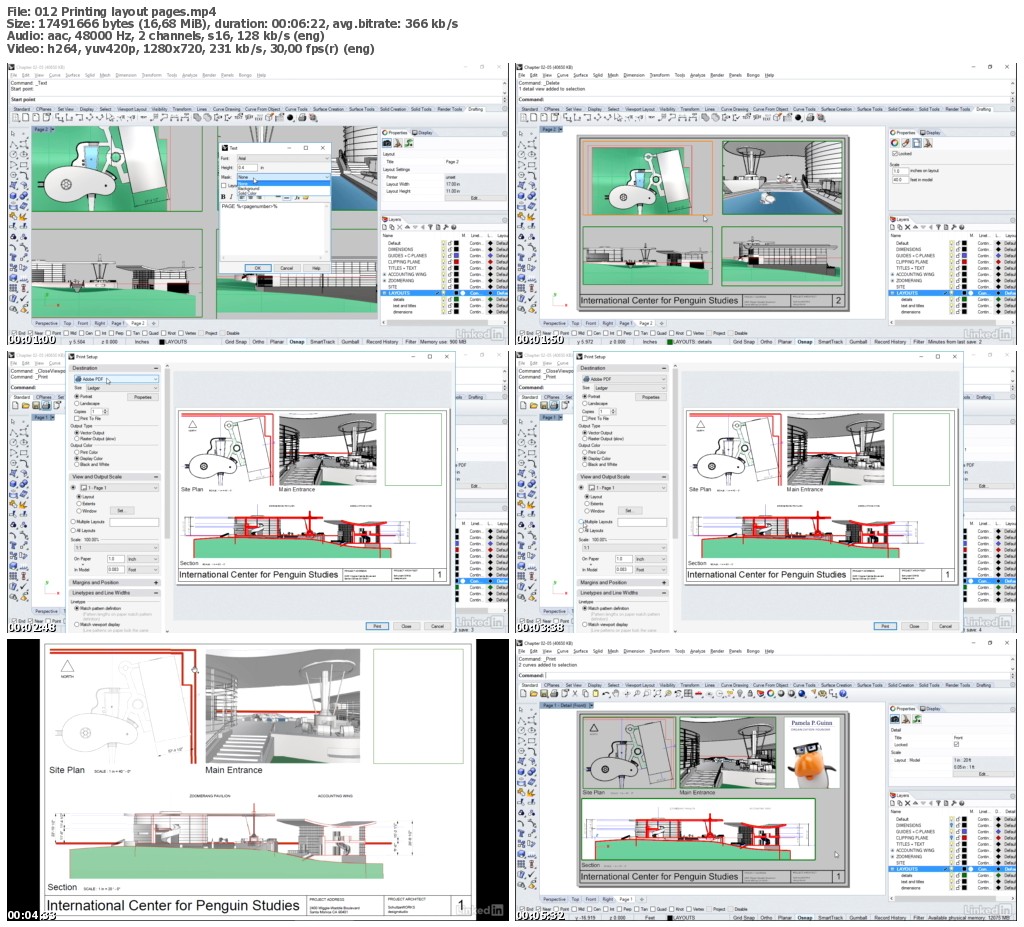
Task: Click the checkmark tool in the 00:05:32 frame sidebar
Action: click(532, 874)
